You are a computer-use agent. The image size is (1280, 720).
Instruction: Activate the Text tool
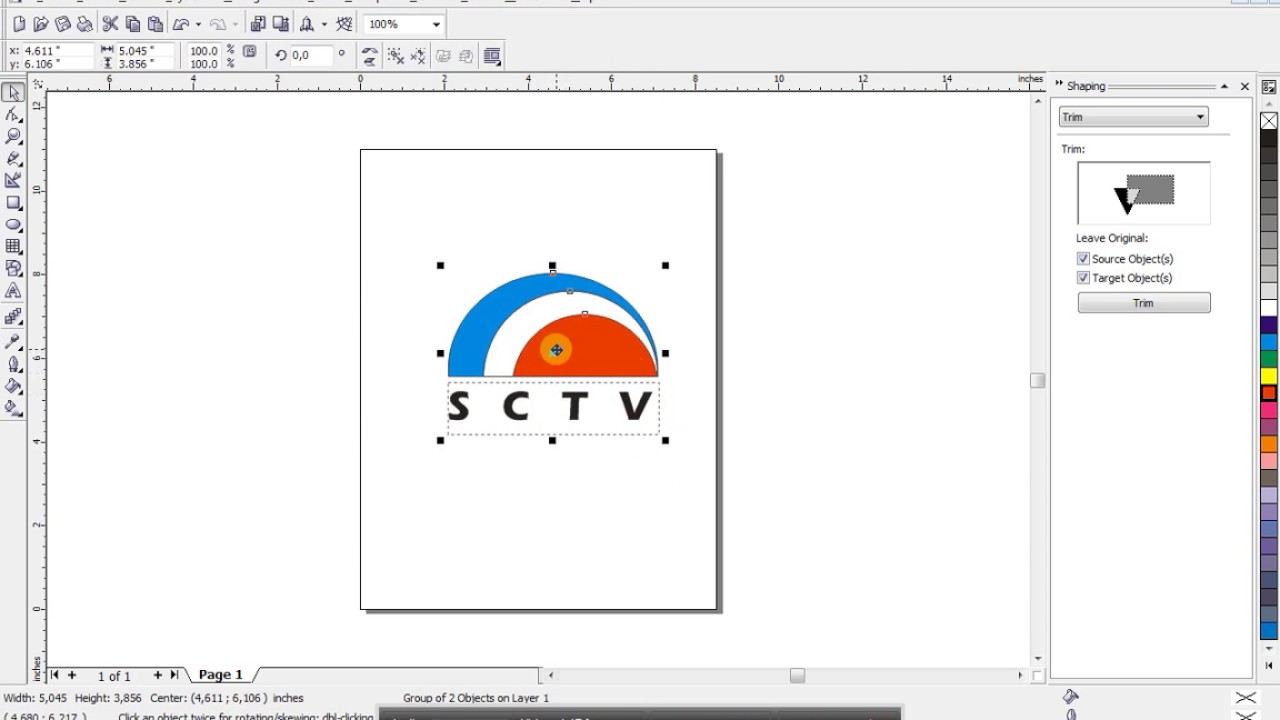pyautogui.click(x=13, y=291)
